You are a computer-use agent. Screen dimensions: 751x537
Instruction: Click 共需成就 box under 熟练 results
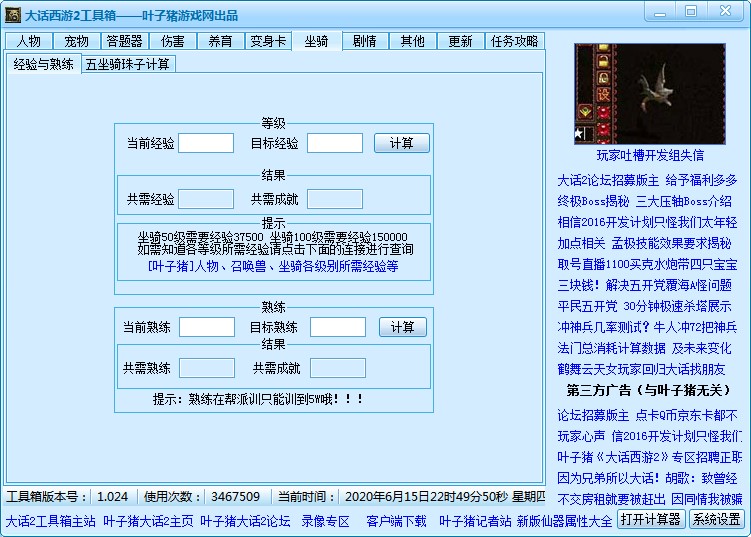pyautogui.click(x=338, y=368)
